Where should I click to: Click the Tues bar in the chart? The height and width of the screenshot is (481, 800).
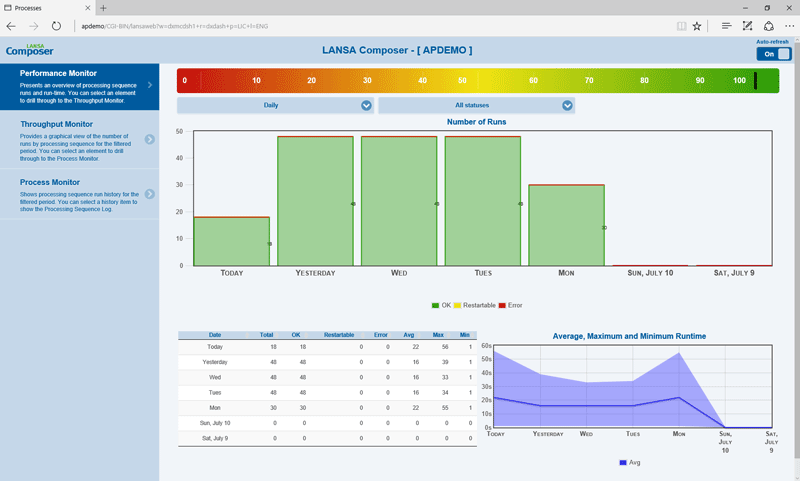483,201
